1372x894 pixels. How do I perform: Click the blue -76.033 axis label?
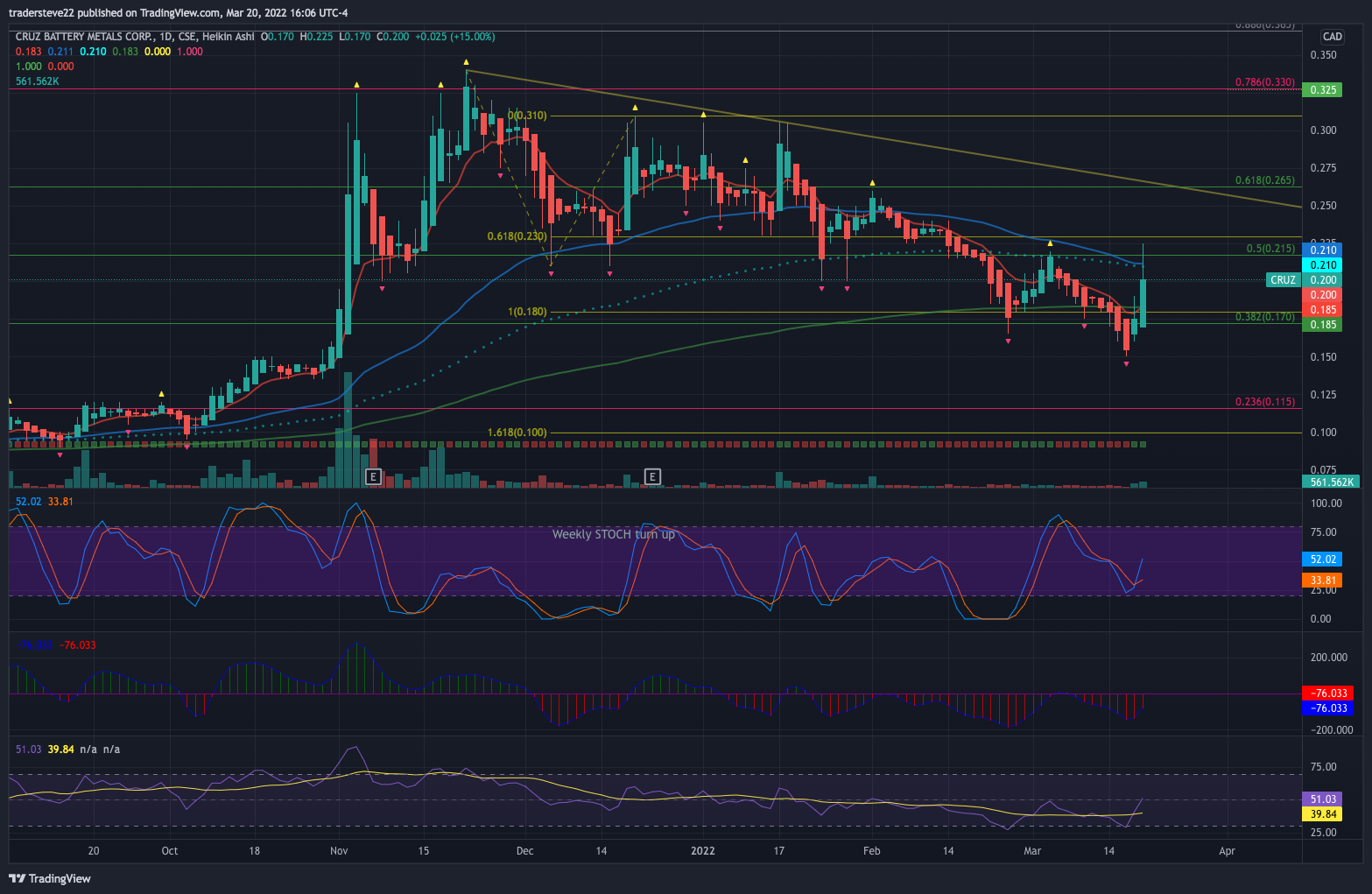coord(1328,708)
